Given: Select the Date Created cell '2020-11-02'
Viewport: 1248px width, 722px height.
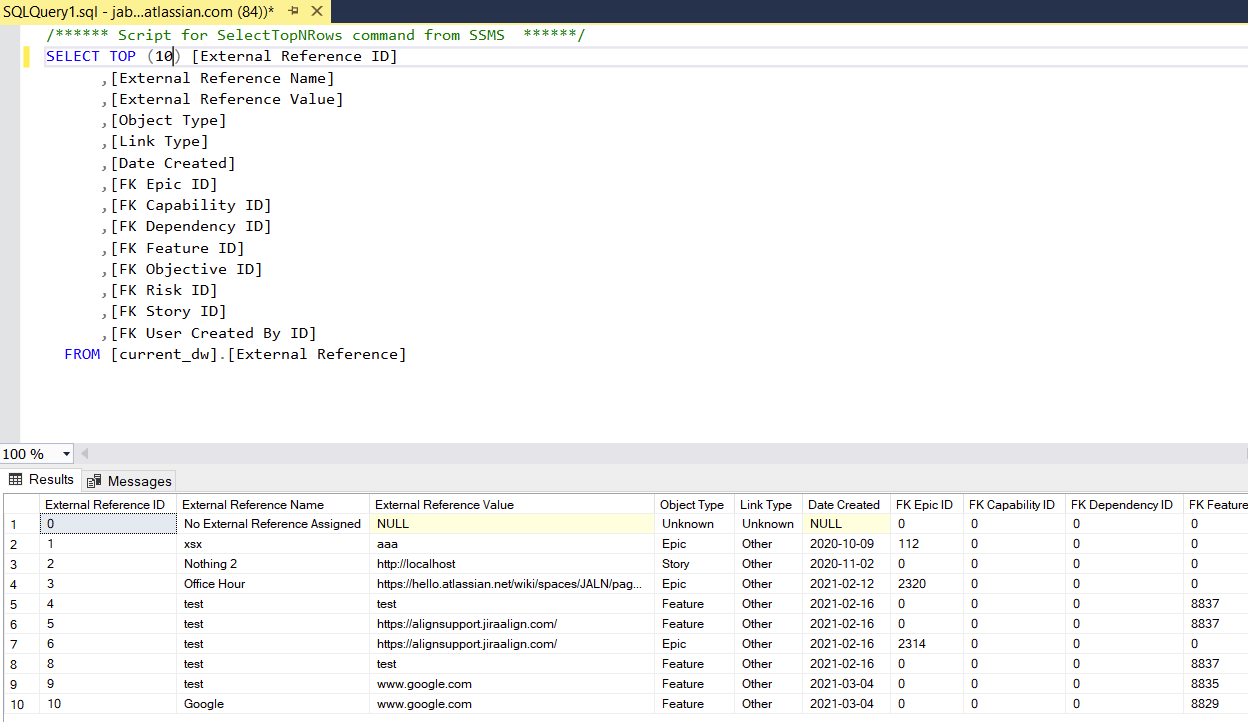Looking at the screenshot, I should 846,564.
